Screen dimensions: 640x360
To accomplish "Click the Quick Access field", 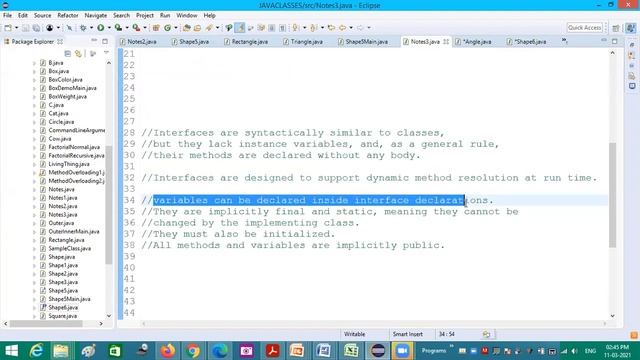I will point(585,28).
